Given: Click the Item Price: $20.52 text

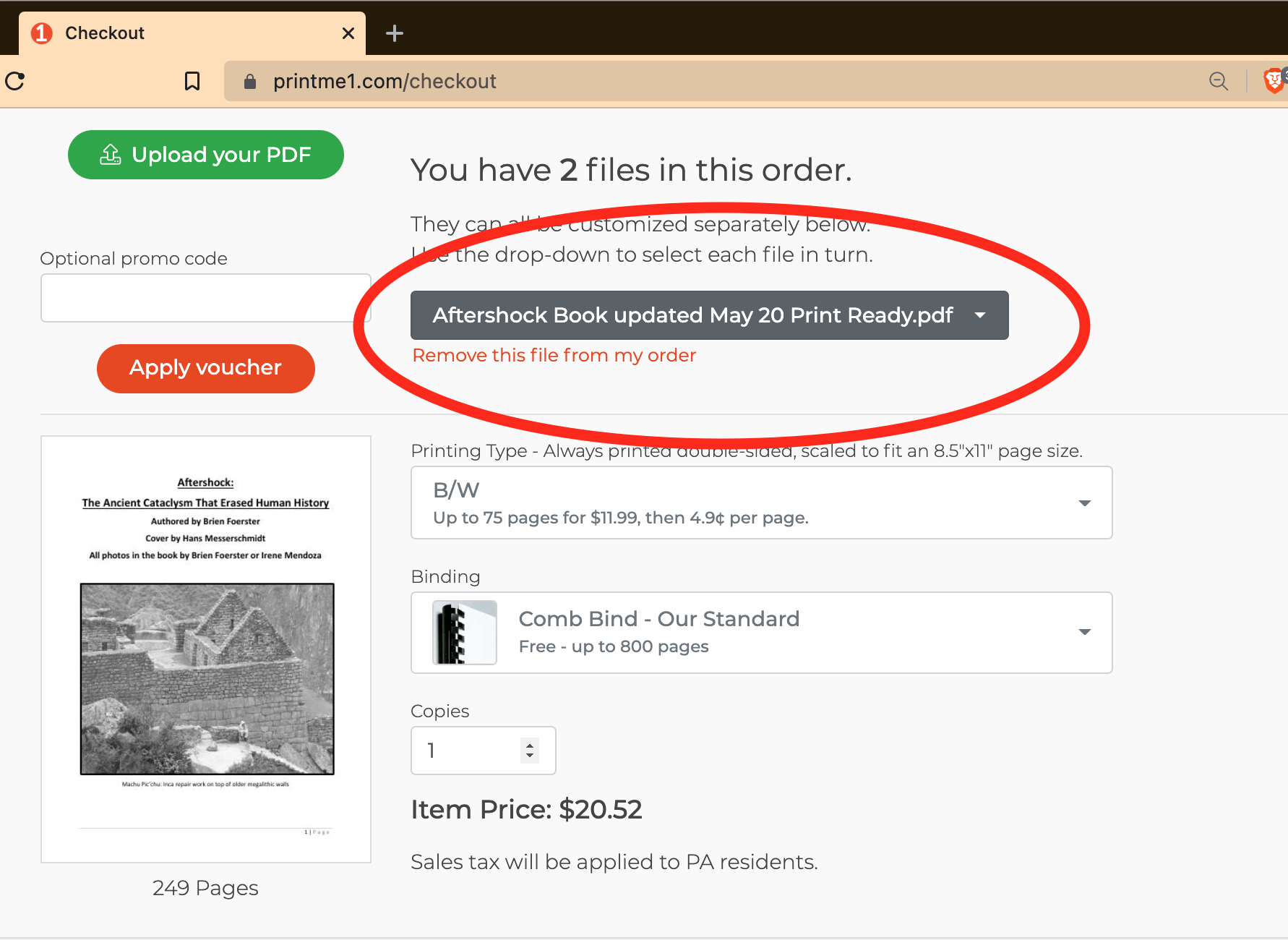Looking at the screenshot, I should (526, 810).
